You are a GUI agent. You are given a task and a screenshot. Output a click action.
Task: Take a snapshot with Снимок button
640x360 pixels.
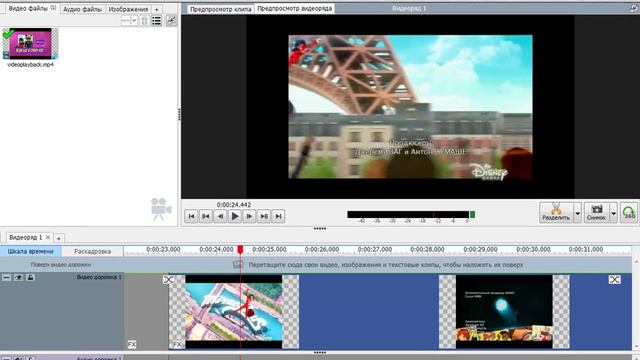pos(597,213)
